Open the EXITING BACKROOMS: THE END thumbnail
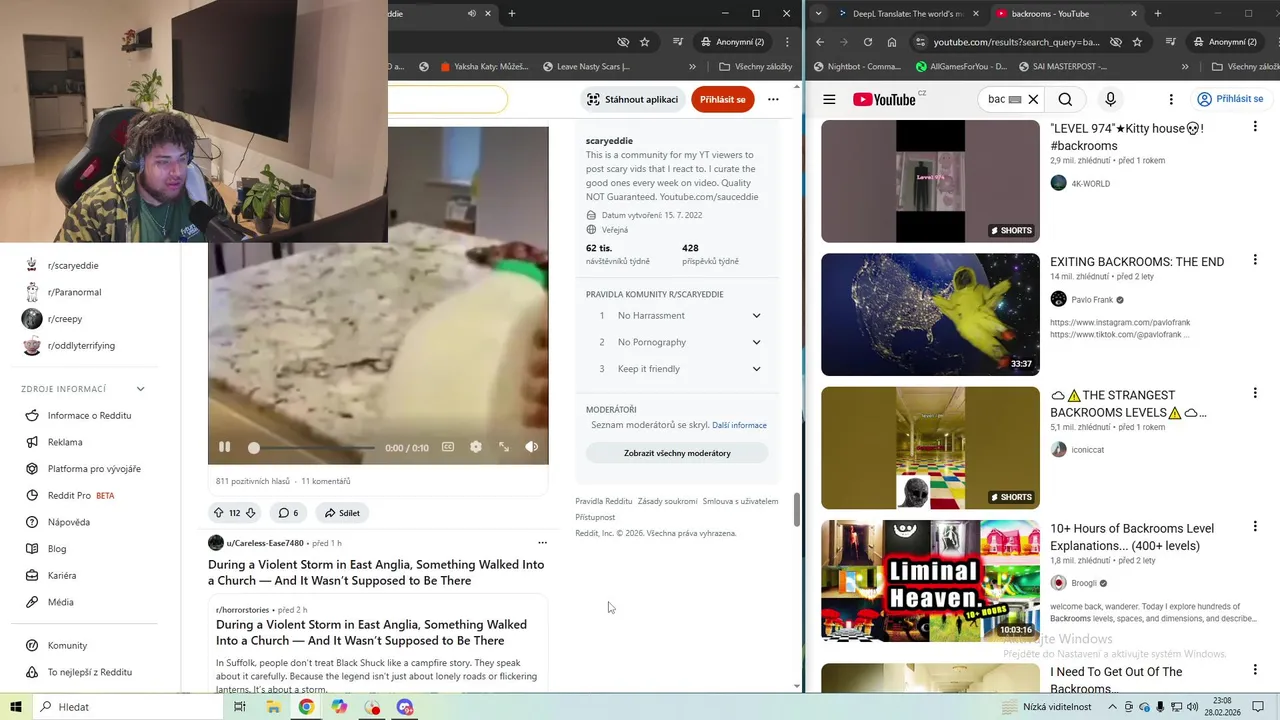 tap(930, 315)
